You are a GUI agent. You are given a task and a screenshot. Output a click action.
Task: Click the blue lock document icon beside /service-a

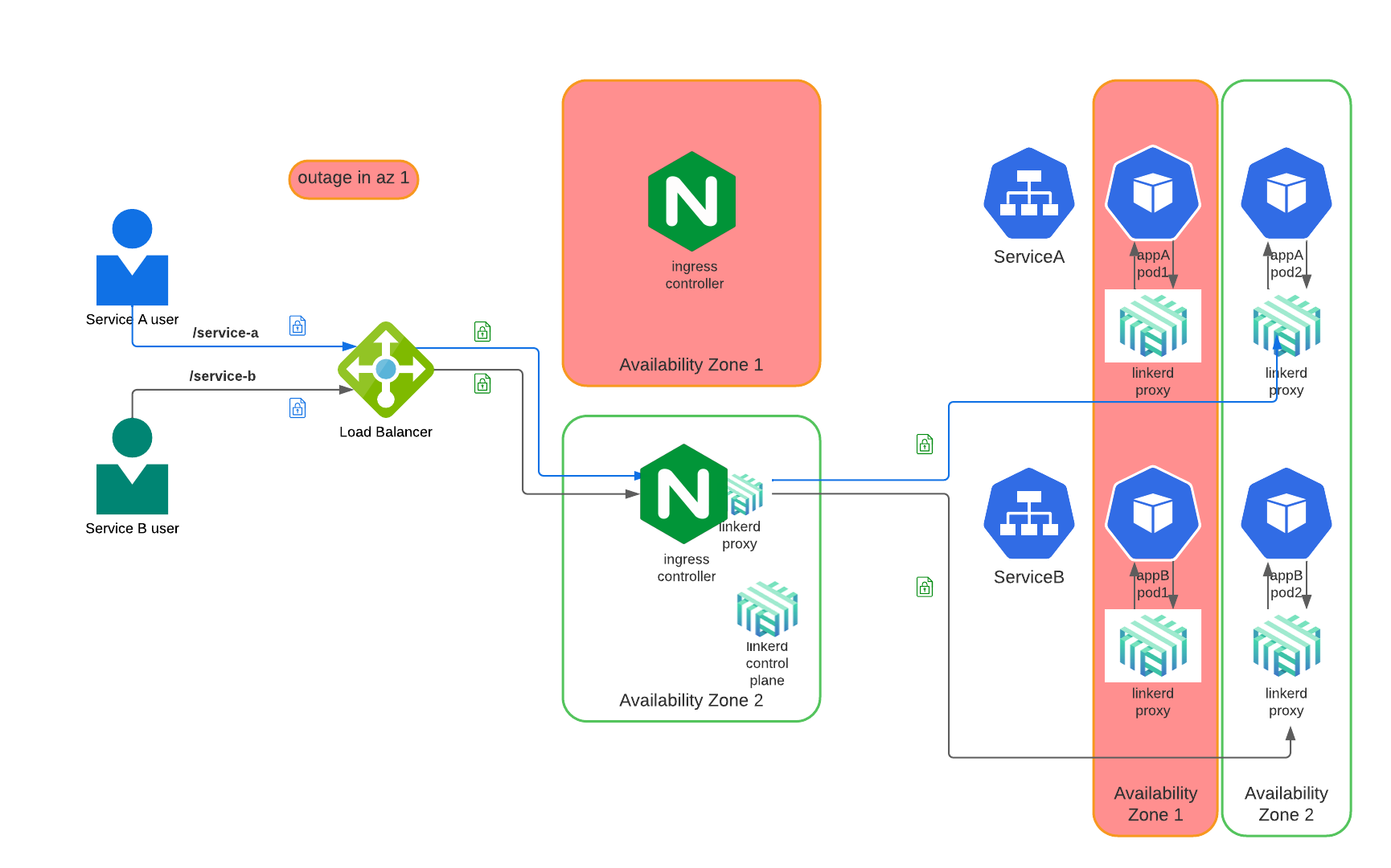click(x=297, y=325)
